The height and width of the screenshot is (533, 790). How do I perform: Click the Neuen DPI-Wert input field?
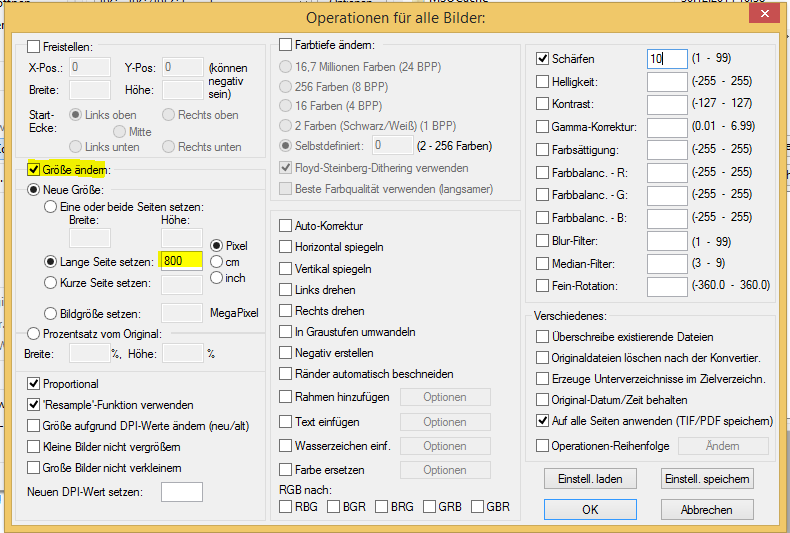[x=182, y=492]
